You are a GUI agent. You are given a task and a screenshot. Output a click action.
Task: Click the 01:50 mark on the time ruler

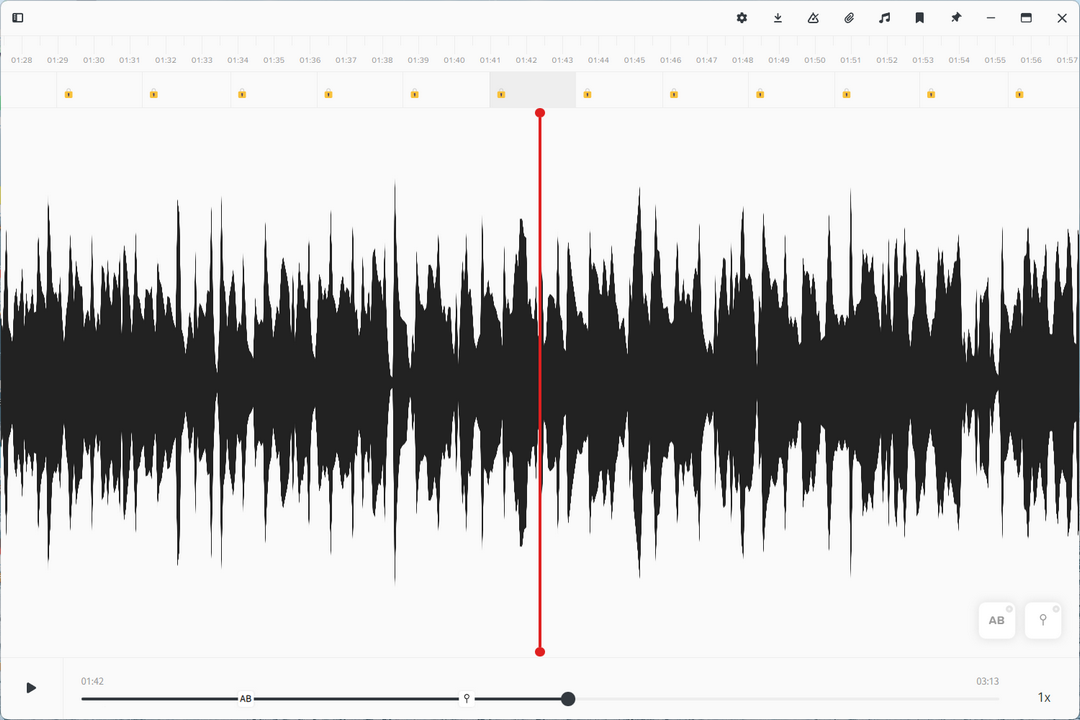tap(815, 60)
